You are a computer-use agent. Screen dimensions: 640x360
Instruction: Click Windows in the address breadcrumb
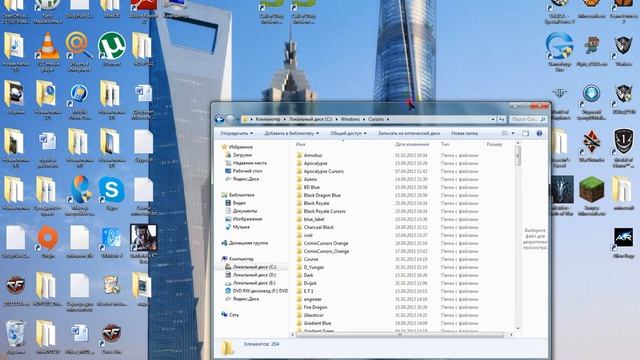click(x=350, y=119)
